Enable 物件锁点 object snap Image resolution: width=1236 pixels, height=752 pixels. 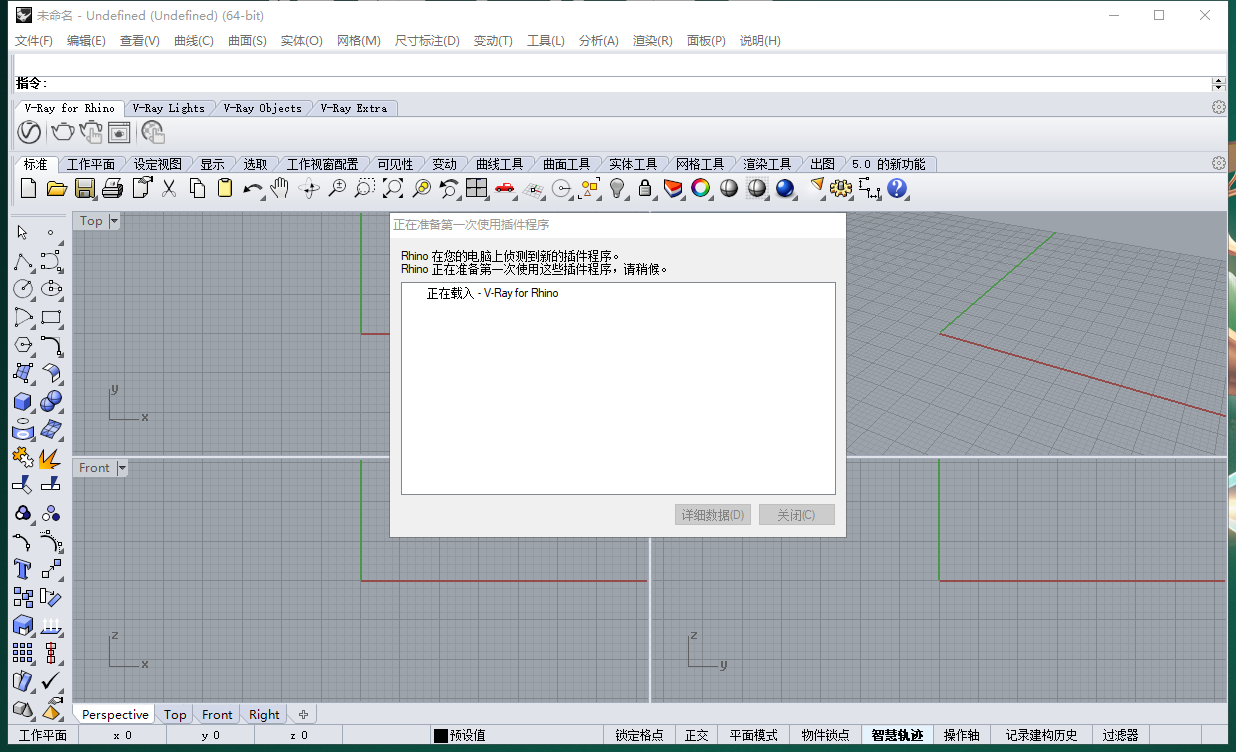click(825, 735)
